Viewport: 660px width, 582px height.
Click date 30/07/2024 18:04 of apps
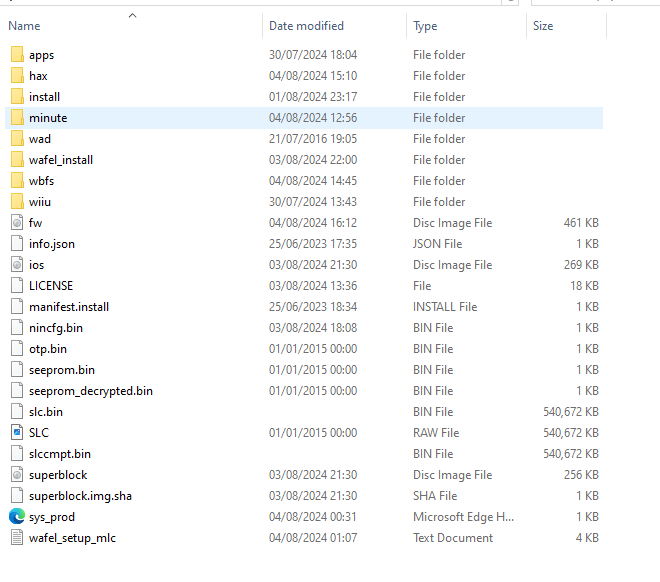[313, 55]
